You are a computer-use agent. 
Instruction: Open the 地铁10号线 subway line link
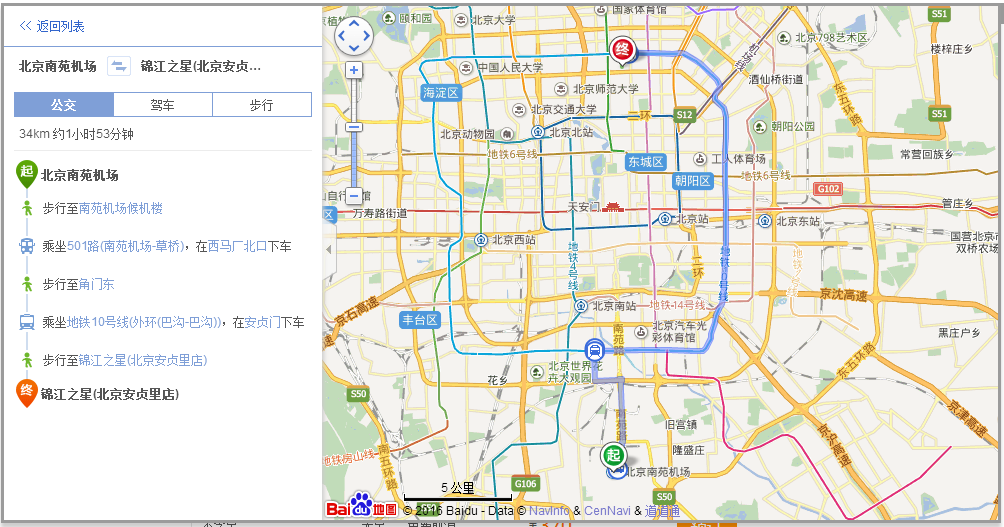pos(144,322)
